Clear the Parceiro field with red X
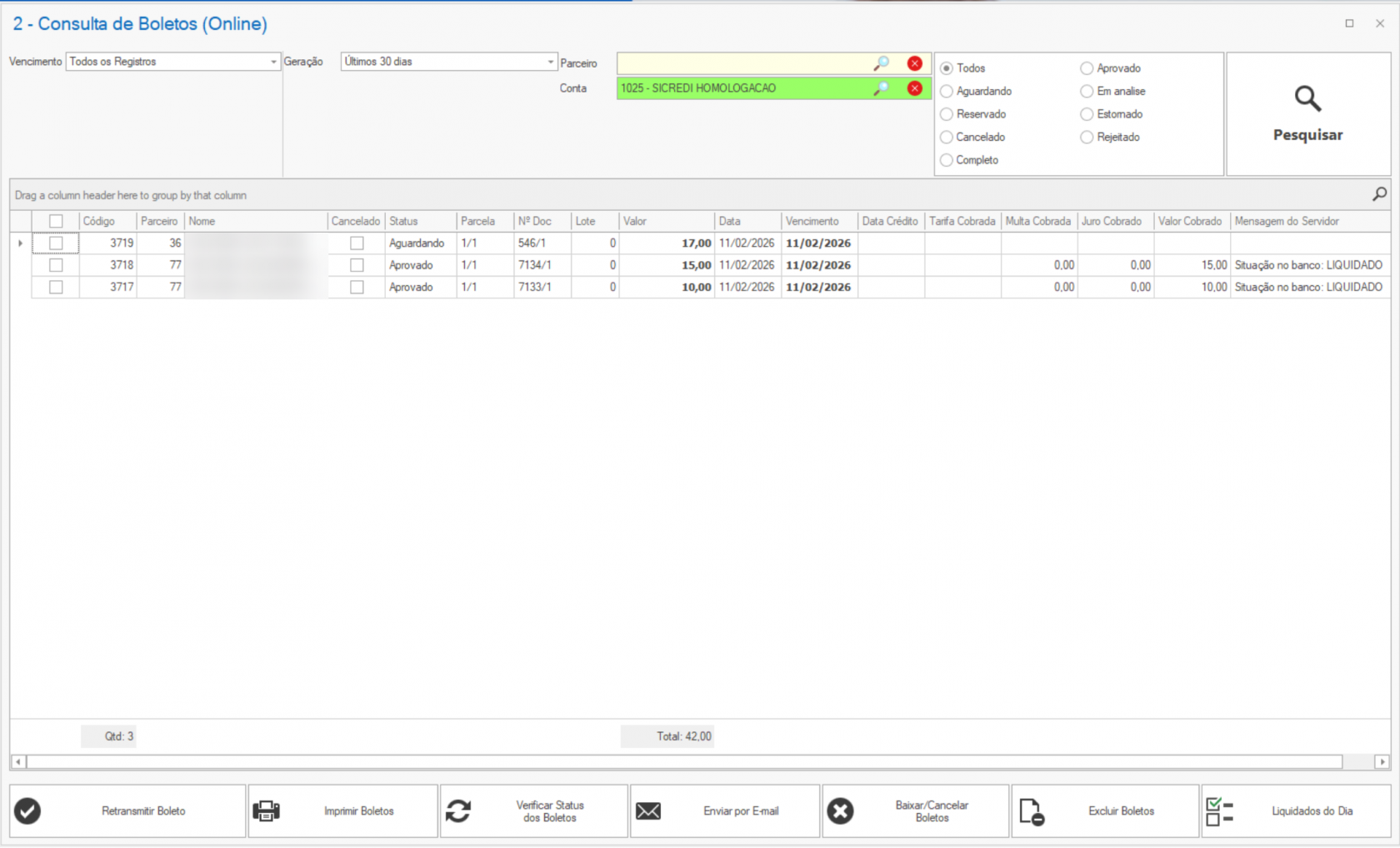Screen dimensions: 1400x848 click(914, 63)
